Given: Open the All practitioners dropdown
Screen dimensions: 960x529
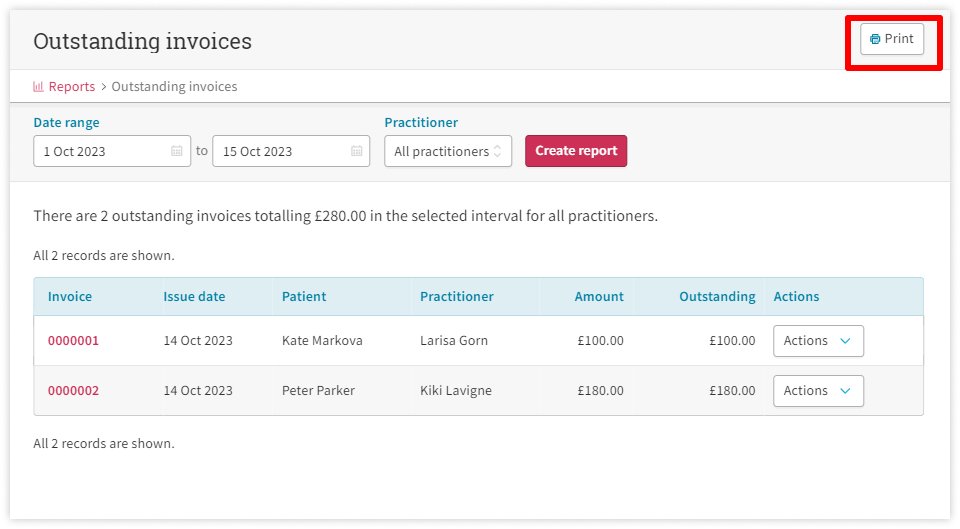Looking at the screenshot, I should coord(448,152).
